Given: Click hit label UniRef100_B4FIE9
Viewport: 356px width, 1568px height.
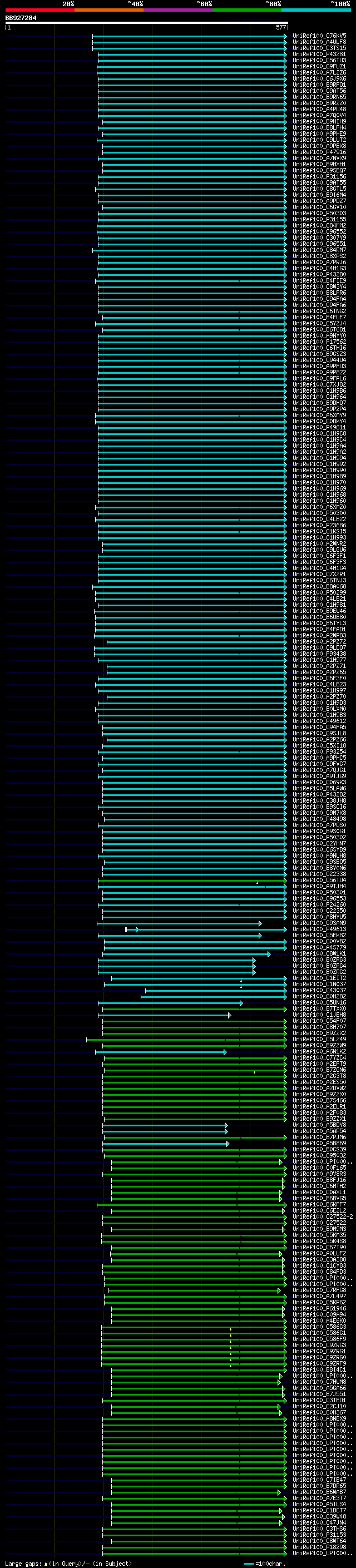Looking at the screenshot, I should pyautogui.click(x=319, y=280).
